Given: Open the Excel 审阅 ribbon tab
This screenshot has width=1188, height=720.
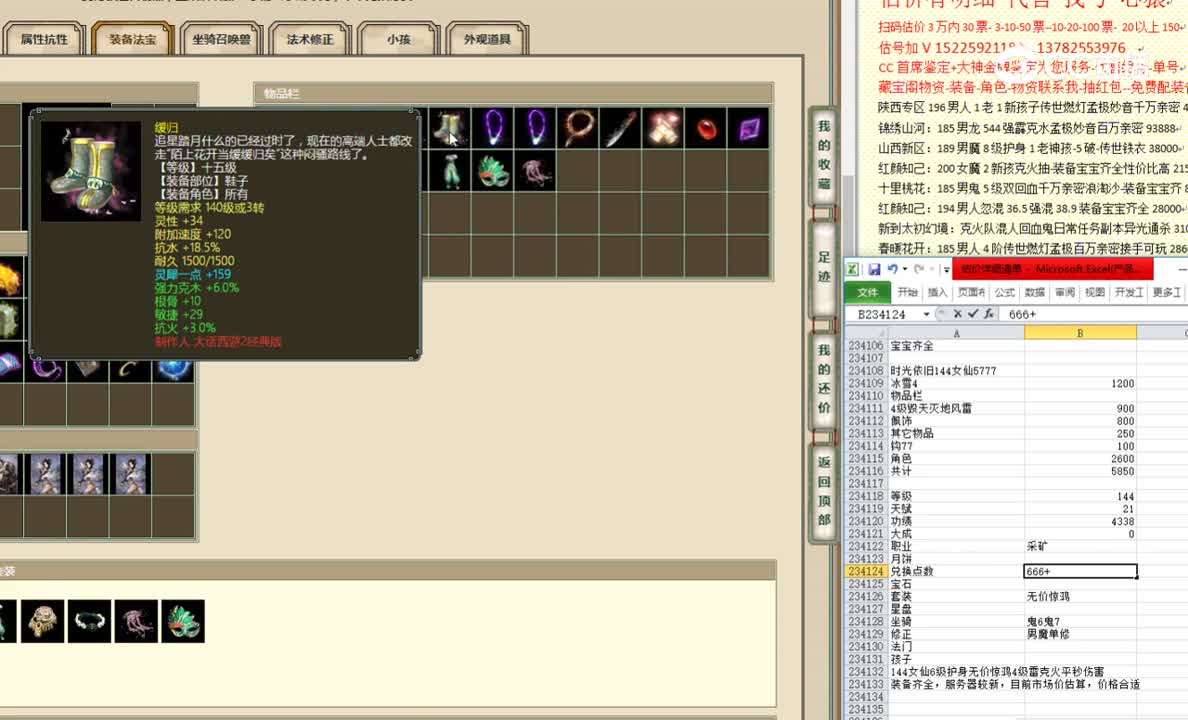Looking at the screenshot, I should (1065, 293).
